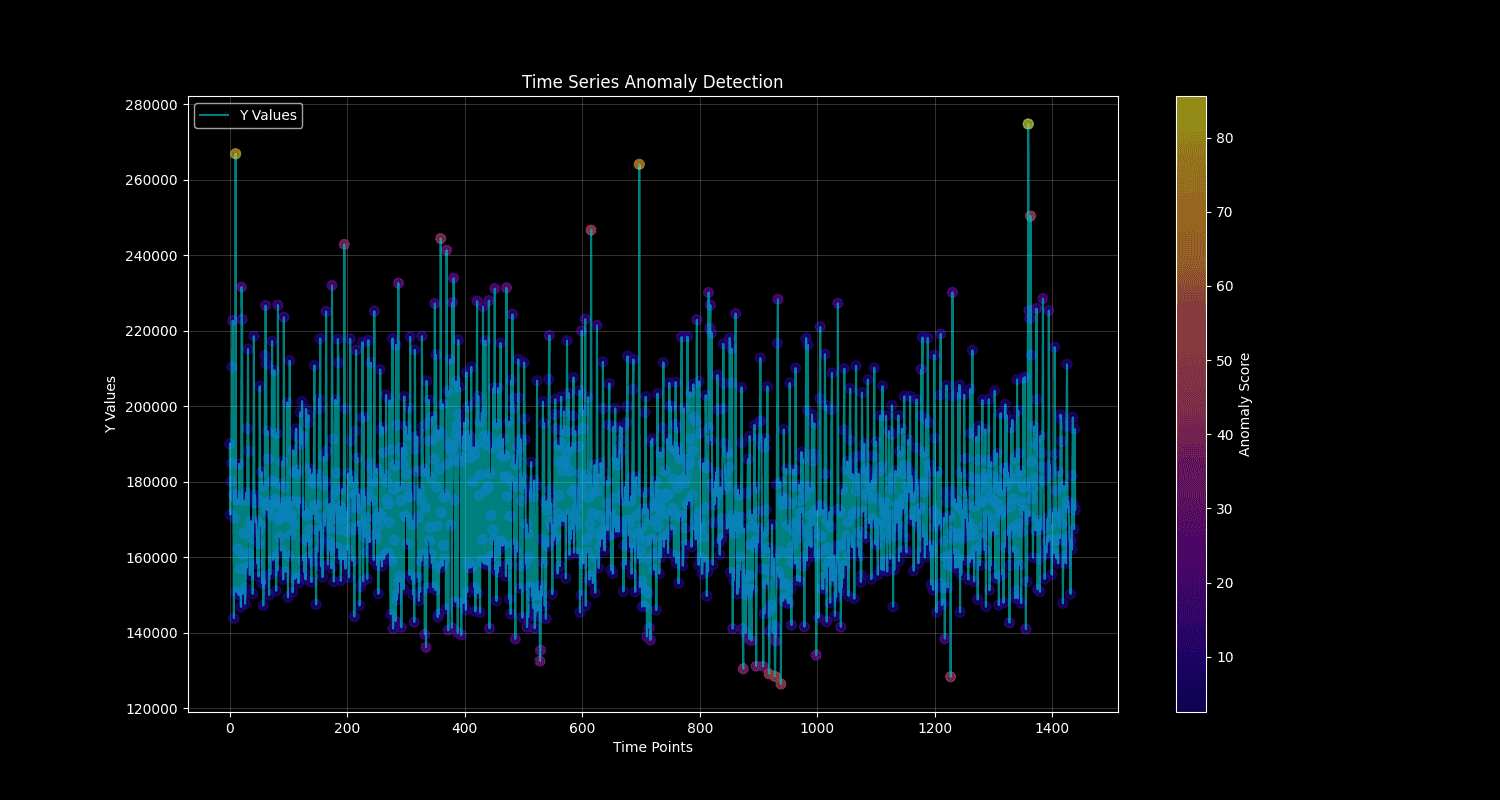
Task: Select the low outlier point near time 1230
Action: 948,678
